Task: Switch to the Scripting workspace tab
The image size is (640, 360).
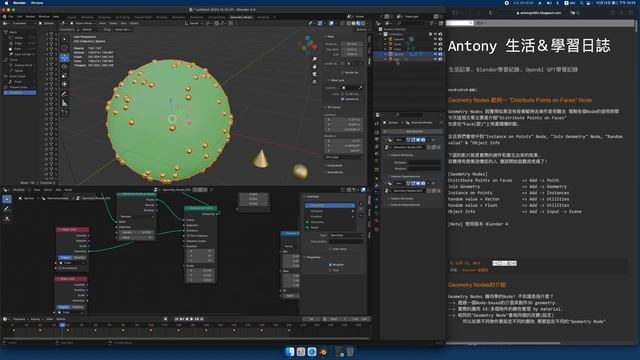Action: click(263, 18)
